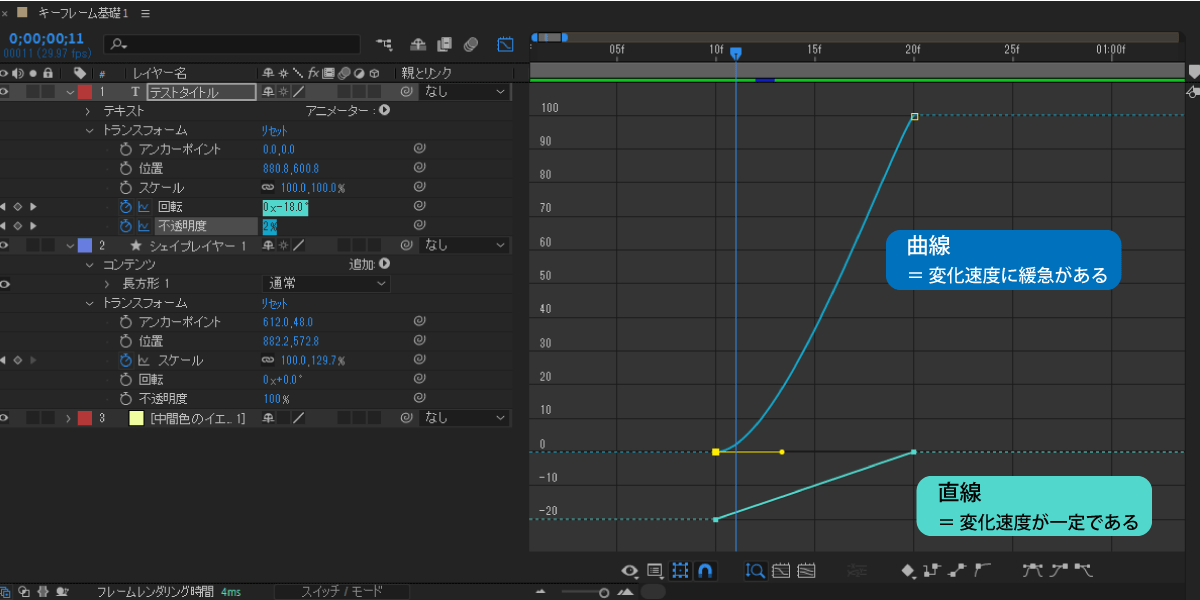
Task: Open the 追加 add shape menu arrow
Action: [384, 265]
